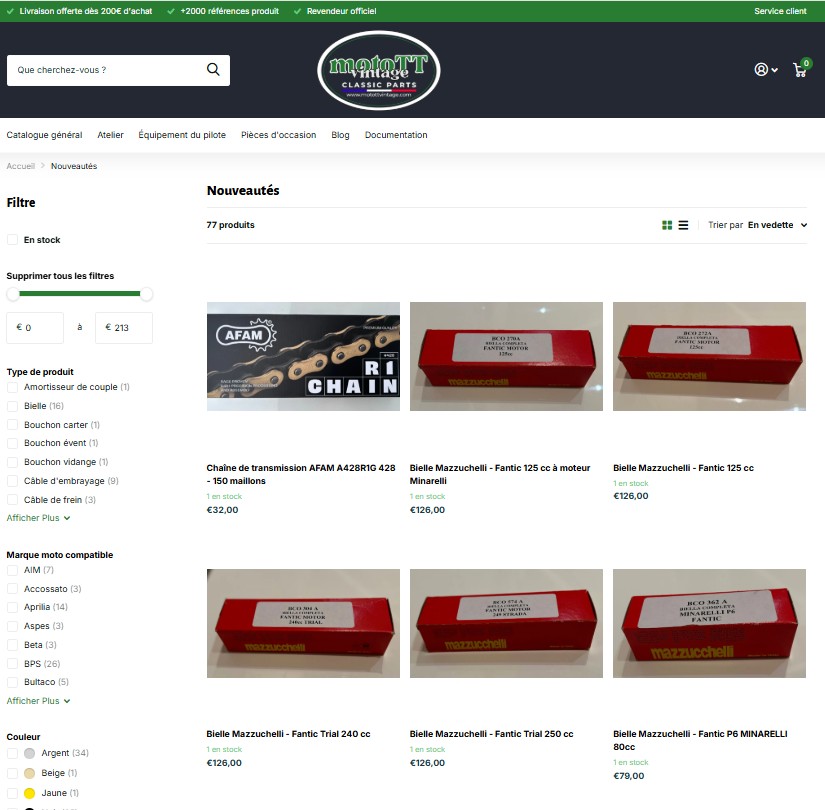The width and height of the screenshot is (825, 810).
Task: Click the AFAM chain product thumbnail
Action: pos(303,356)
